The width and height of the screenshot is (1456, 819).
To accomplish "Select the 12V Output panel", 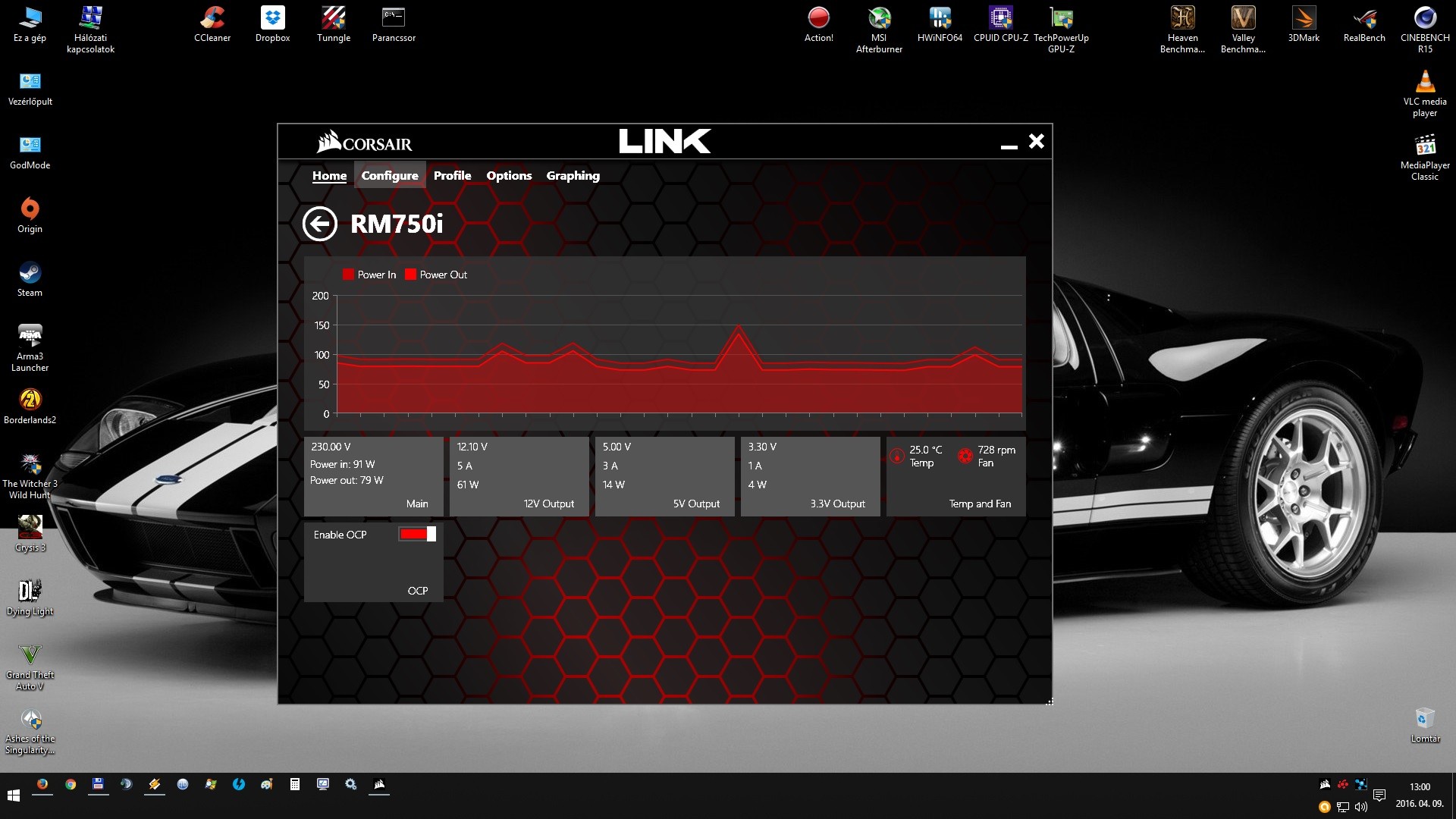I will pos(519,476).
